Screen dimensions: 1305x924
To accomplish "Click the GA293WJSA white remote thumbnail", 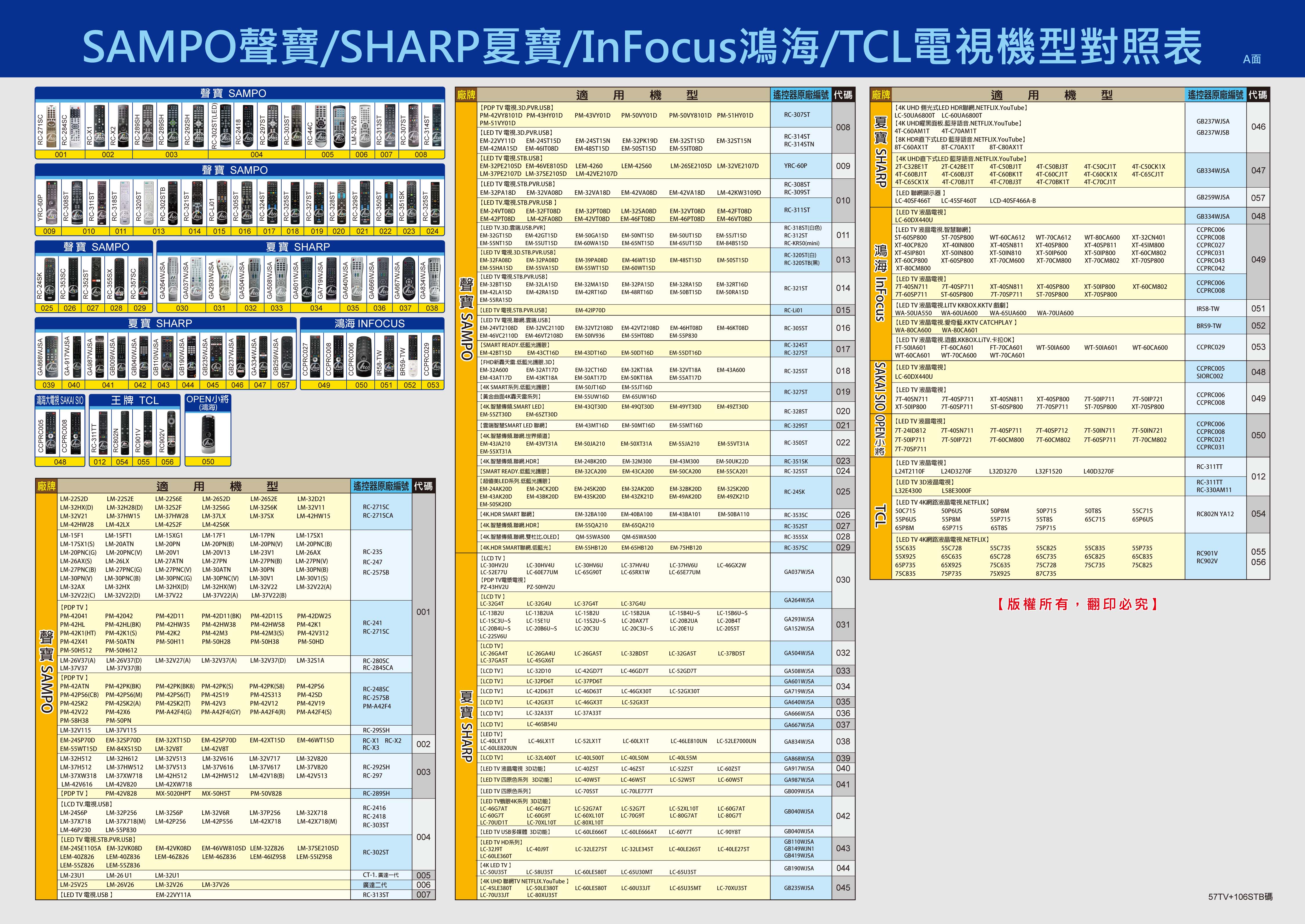I will point(225,279).
